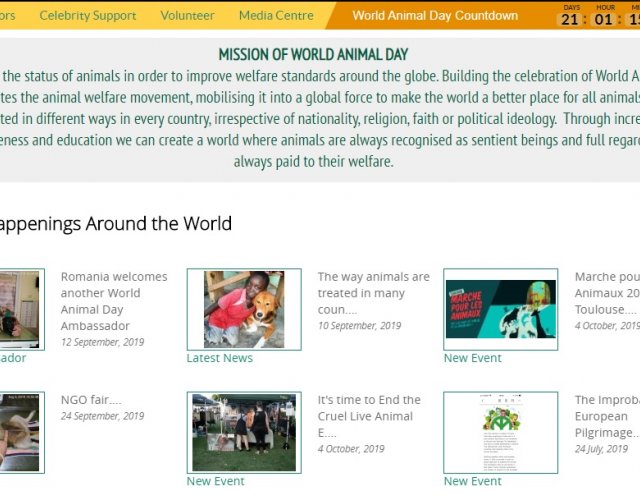Click the 24 September, 2019 date

(102, 416)
